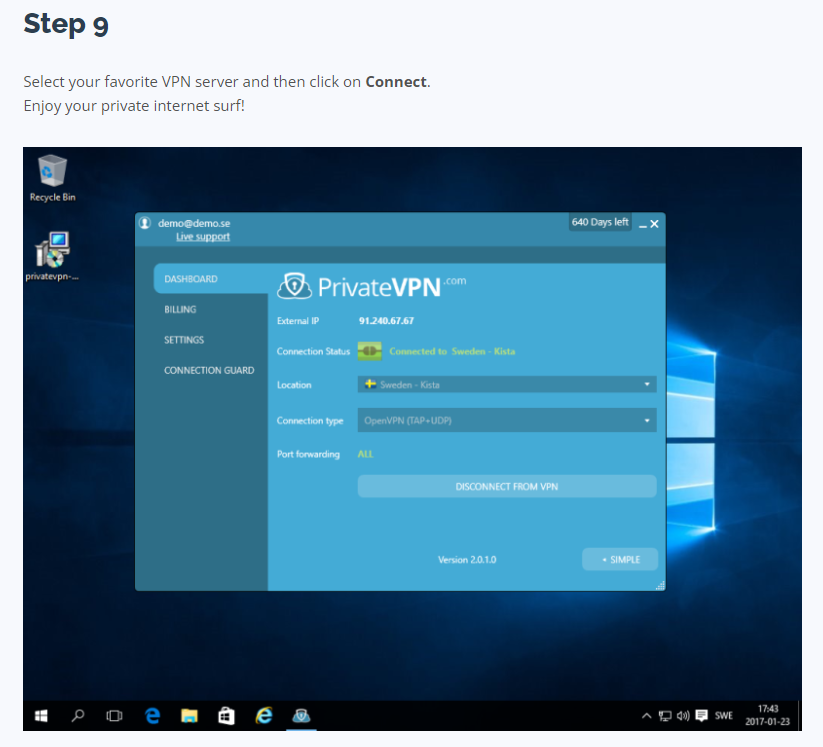Click DISCONNECT FROM VPN button
Screen dimensions: 823x747
pyautogui.click(x=507, y=486)
